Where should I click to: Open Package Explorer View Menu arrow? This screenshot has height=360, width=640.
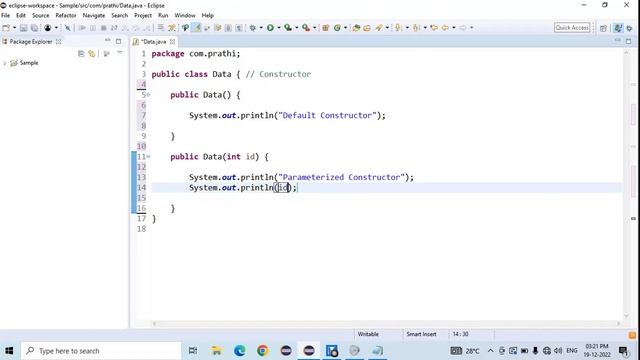pyautogui.click(x=120, y=53)
